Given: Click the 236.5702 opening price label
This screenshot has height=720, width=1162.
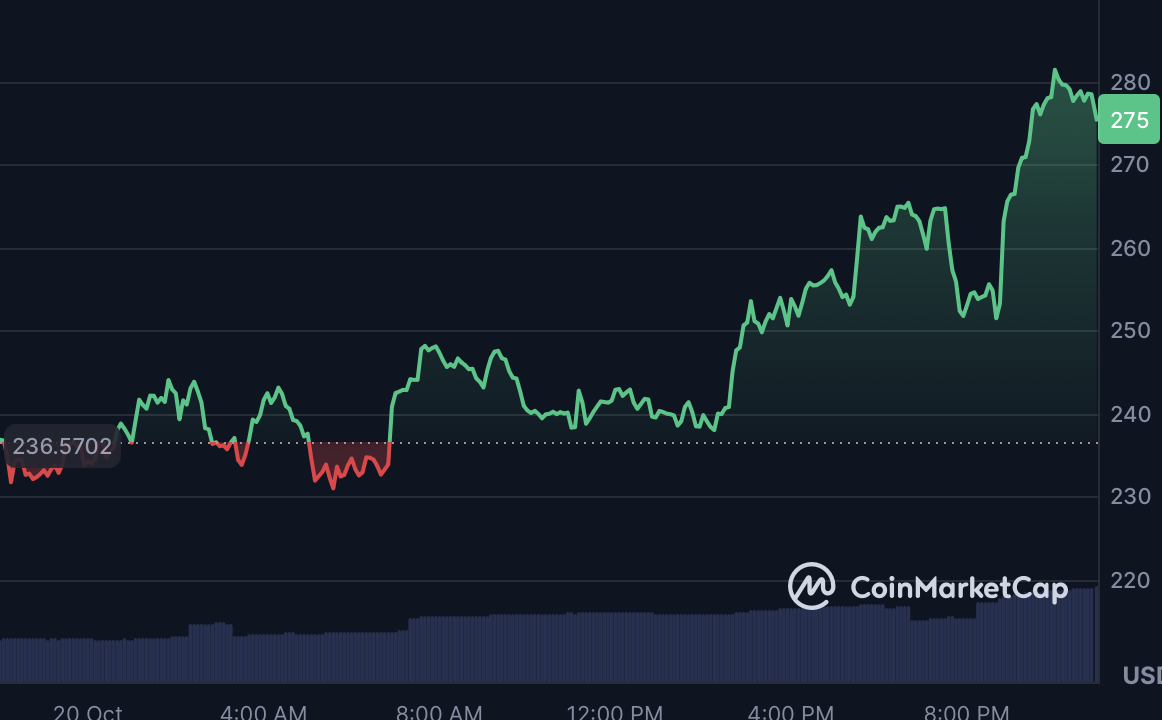Looking at the screenshot, I should 62,446.
